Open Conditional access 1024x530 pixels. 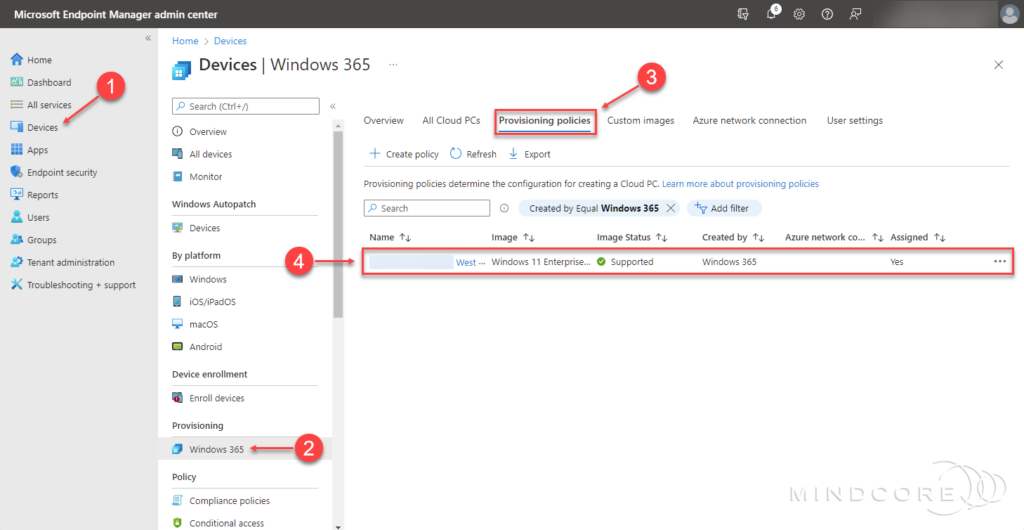[x=227, y=523]
